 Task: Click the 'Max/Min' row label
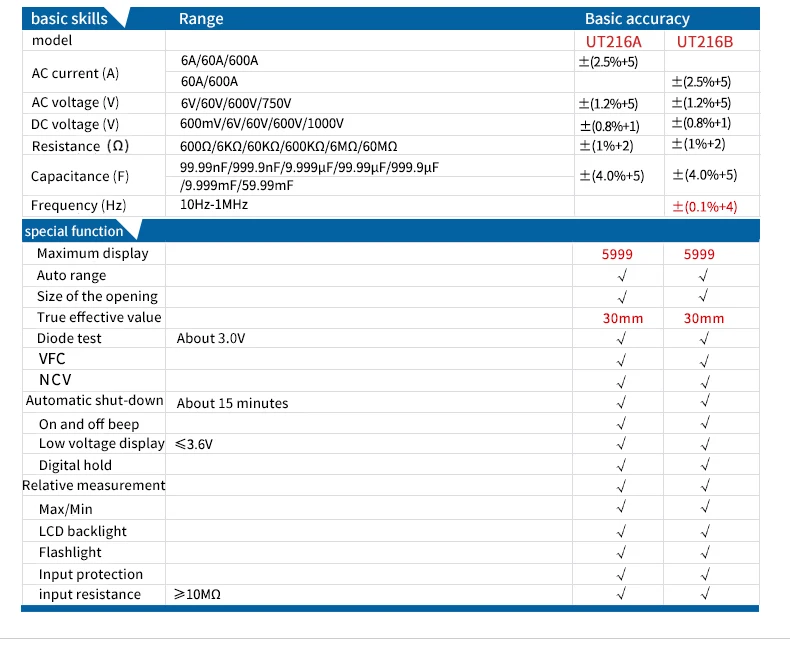pos(65,509)
